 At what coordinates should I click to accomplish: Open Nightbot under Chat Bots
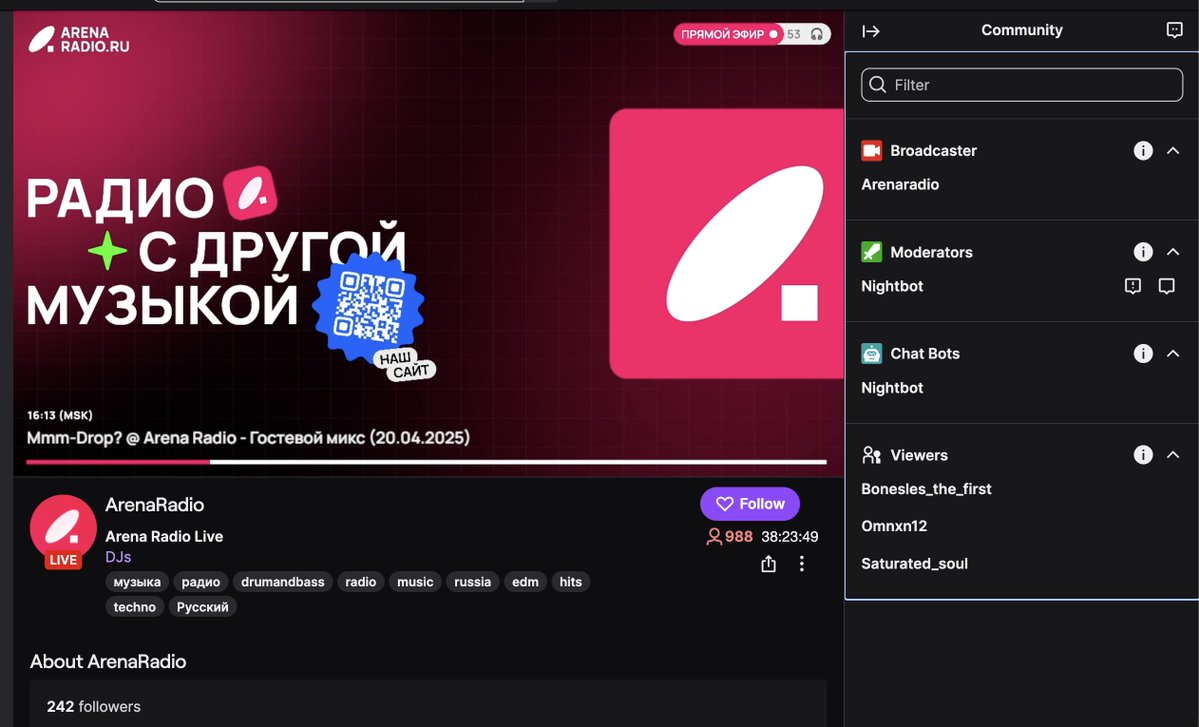(892, 388)
